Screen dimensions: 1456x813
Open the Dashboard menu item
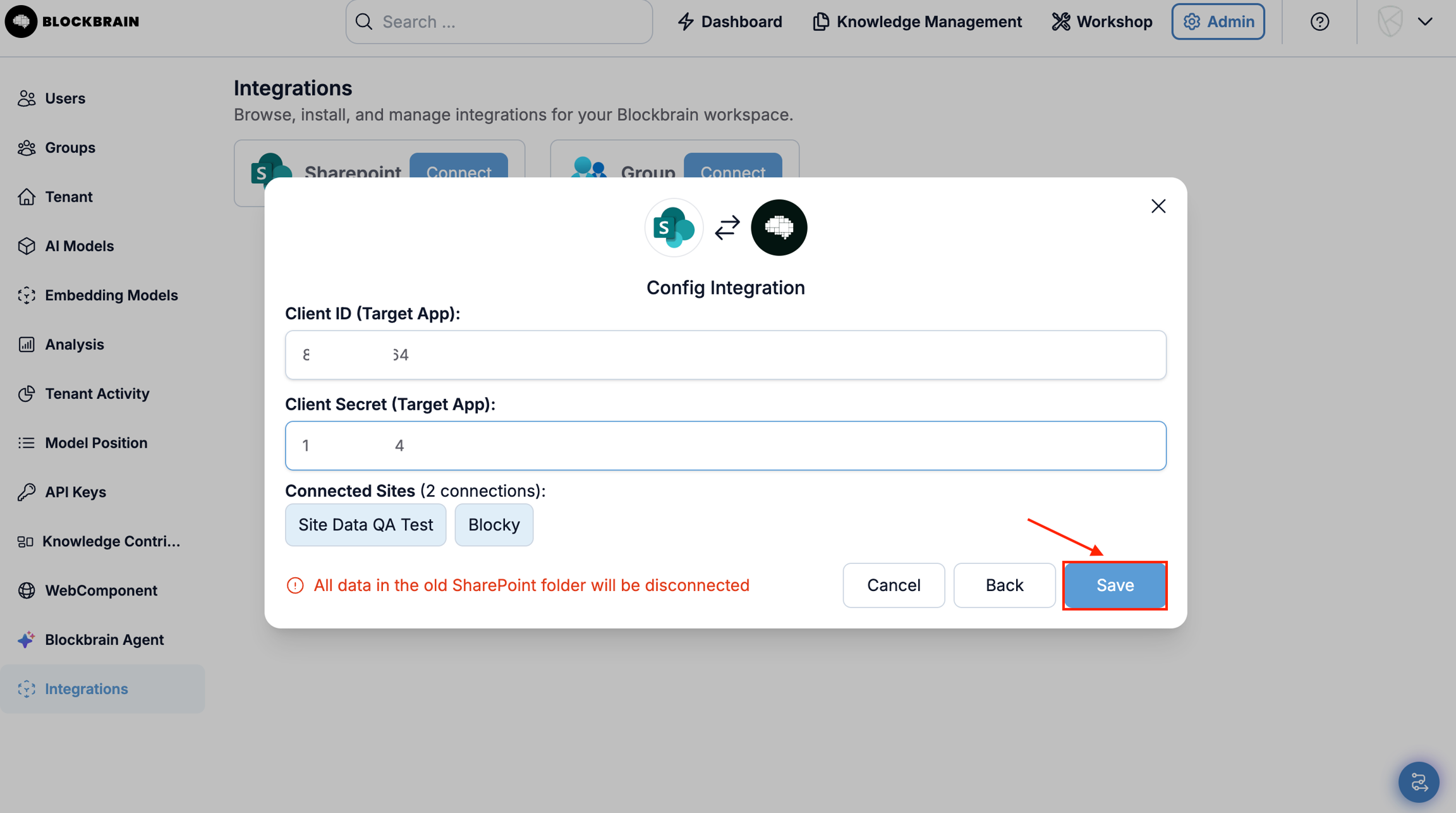(x=730, y=21)
